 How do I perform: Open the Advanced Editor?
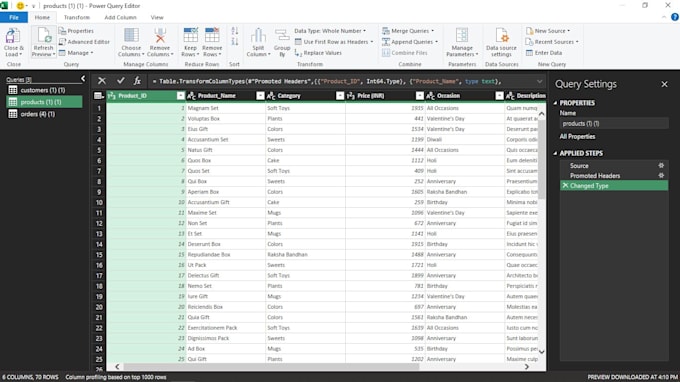(84, 42)
